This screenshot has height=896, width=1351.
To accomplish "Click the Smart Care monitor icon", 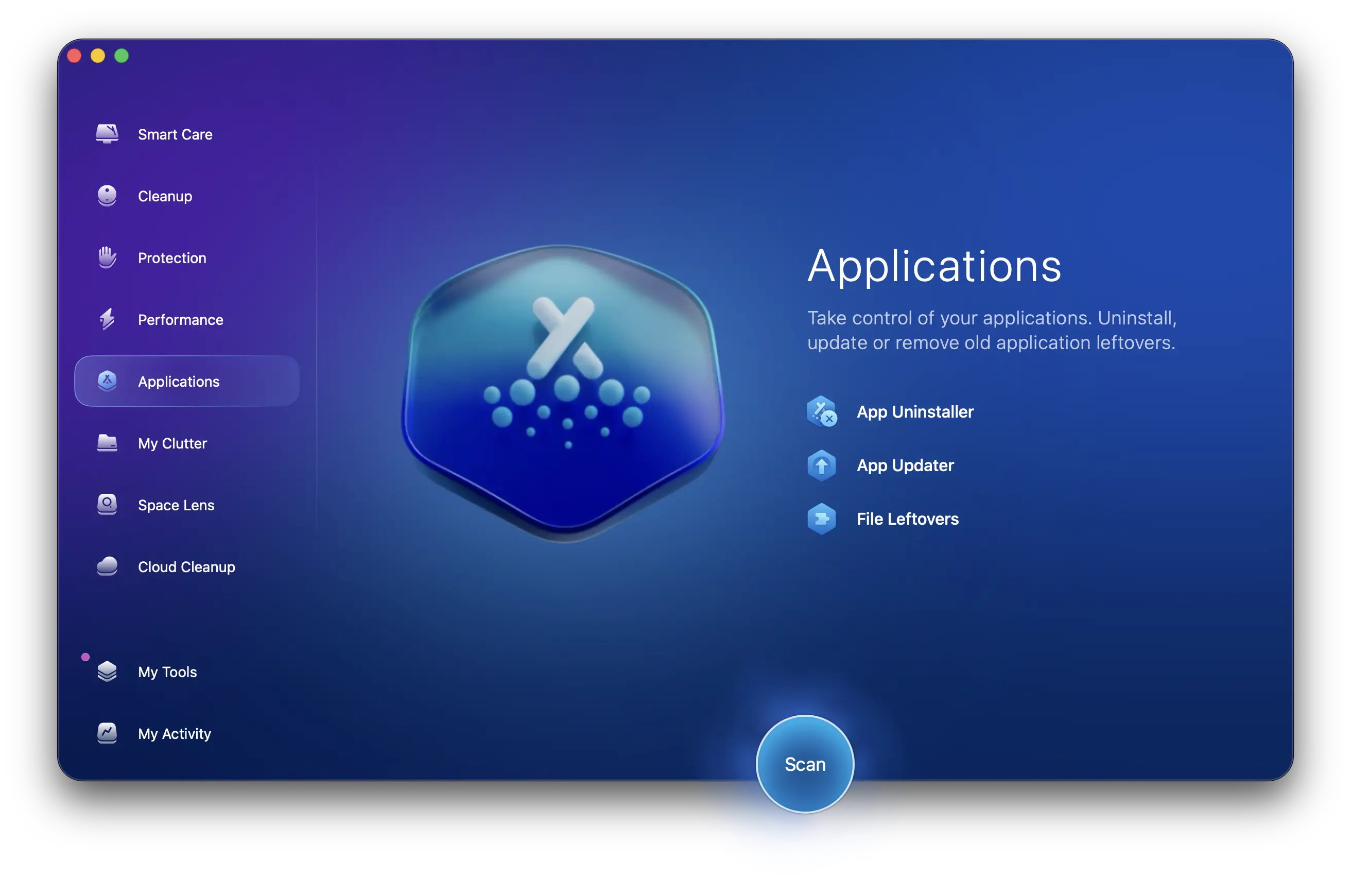I will (x=107, y=134).
